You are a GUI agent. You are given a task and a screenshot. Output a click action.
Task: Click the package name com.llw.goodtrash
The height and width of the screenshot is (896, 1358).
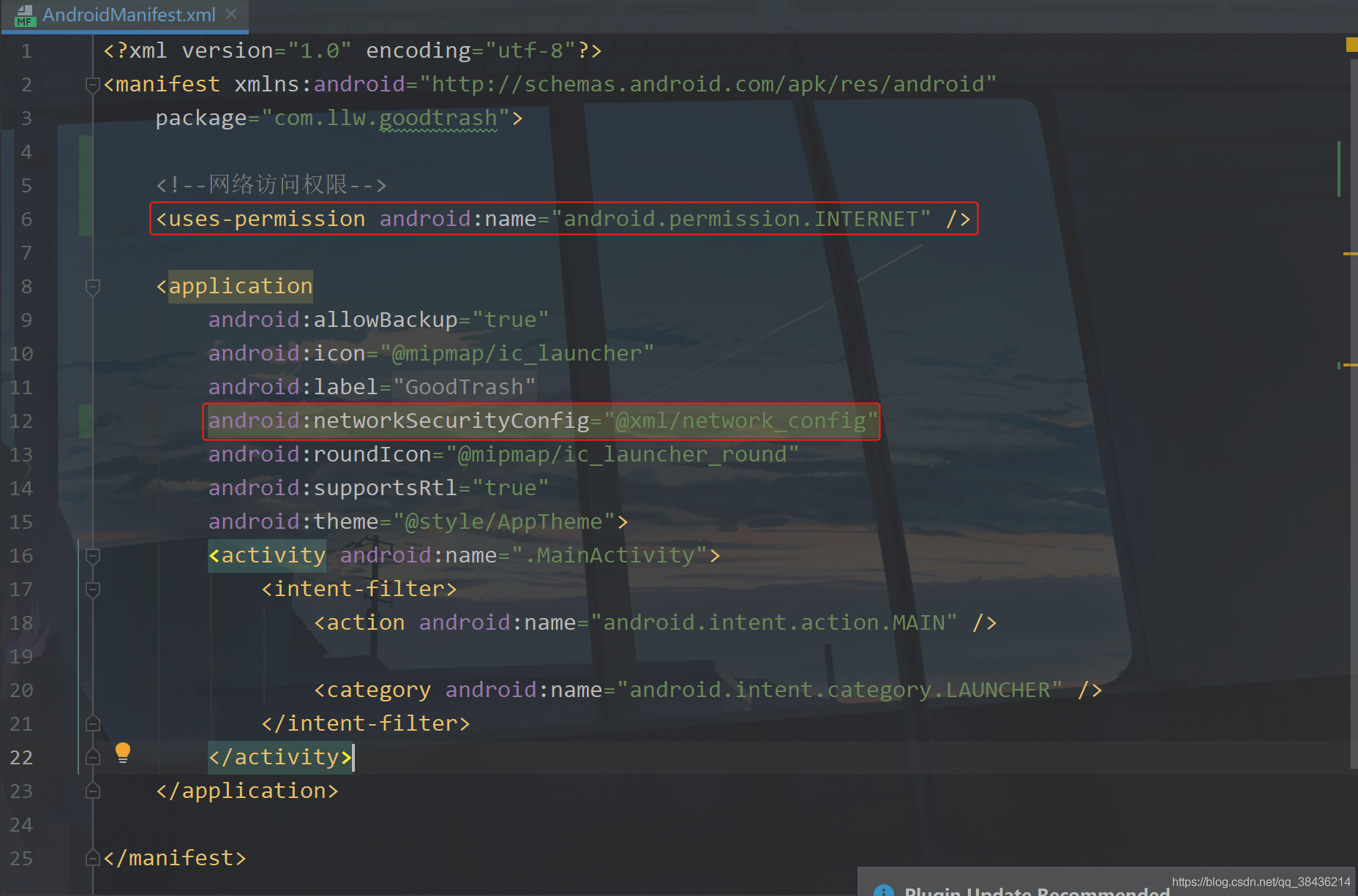click(386, 118)
